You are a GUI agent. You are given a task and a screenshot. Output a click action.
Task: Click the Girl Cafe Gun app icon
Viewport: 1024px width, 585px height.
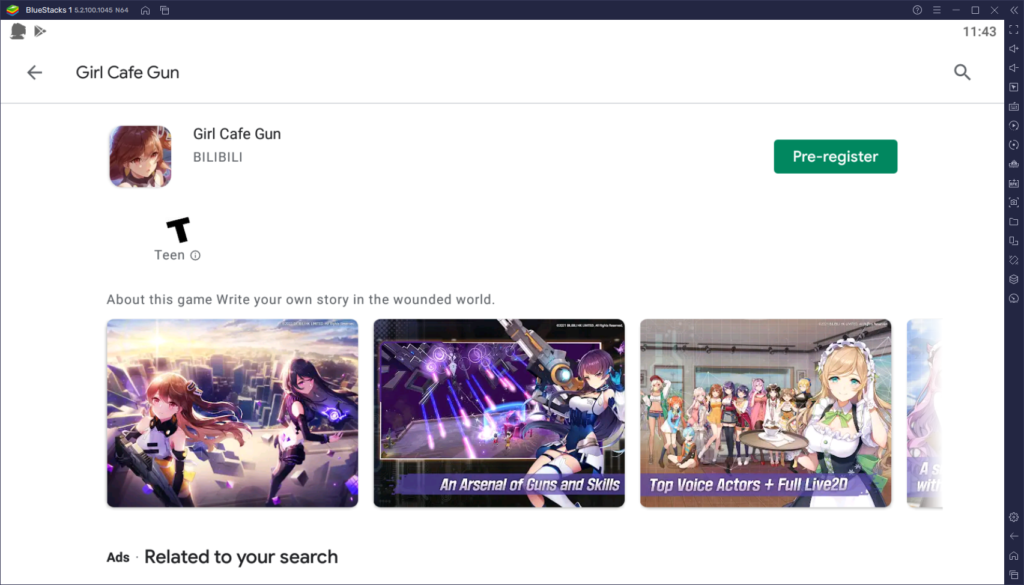click(x=139, y=156)
